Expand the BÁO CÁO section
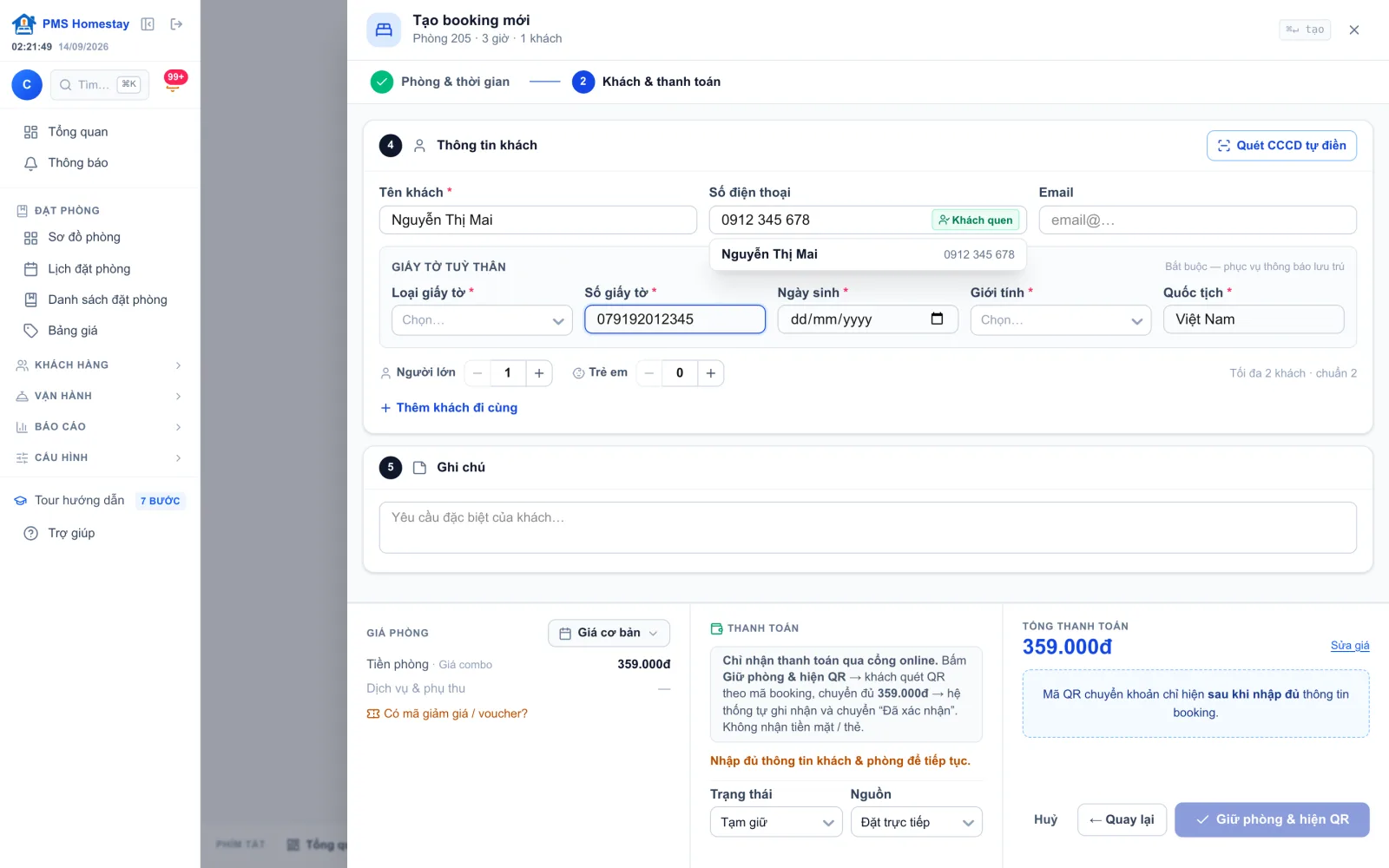The image size is (1389, 868). tap(100, 427)
